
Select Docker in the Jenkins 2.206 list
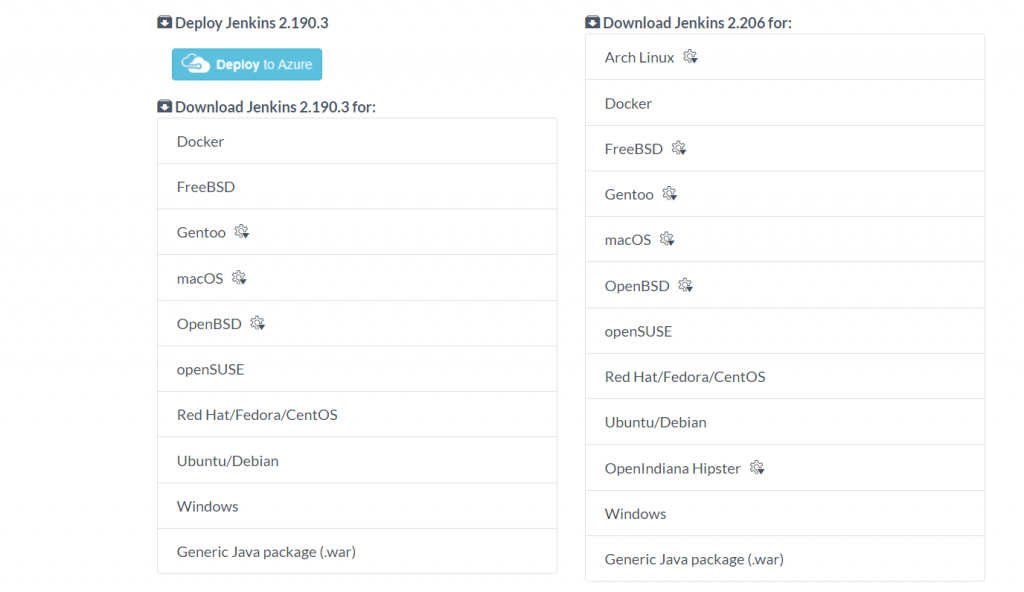(x=785, y=103)
